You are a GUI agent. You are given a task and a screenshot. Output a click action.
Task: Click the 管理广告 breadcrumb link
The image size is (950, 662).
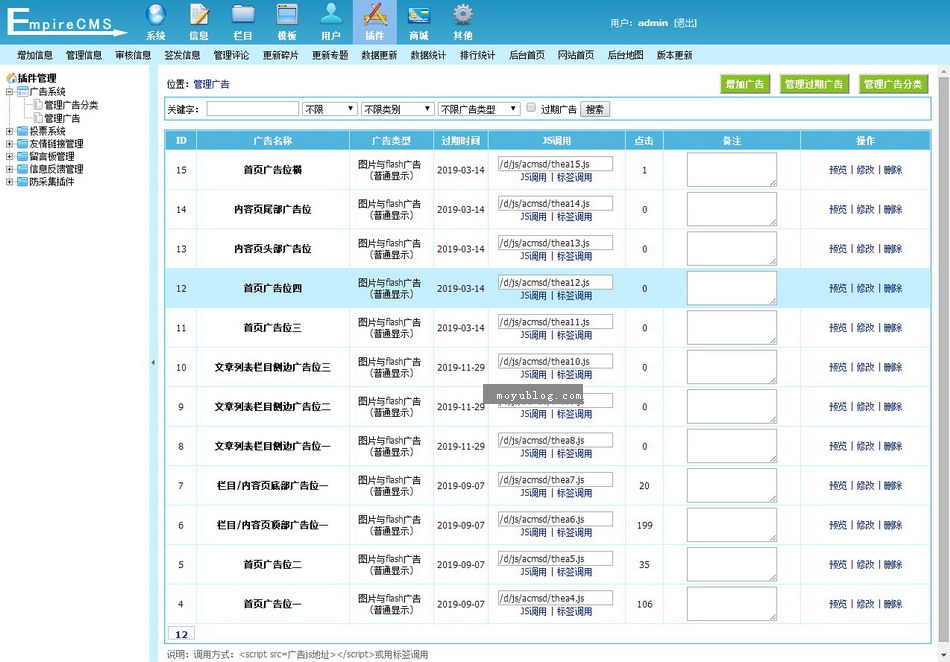[211, 84]
